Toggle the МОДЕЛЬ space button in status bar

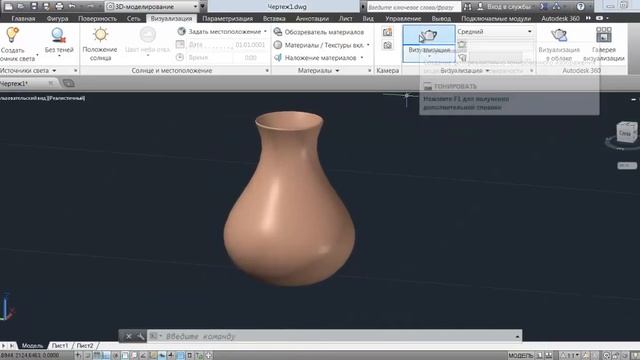coord(520,356)
